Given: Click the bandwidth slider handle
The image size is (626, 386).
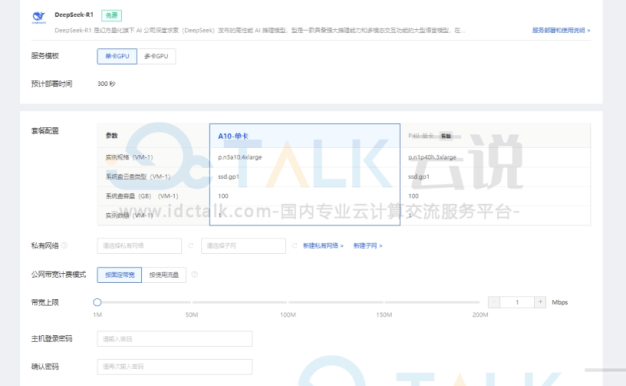Looking at the screenshot, I should click(97, 302).
